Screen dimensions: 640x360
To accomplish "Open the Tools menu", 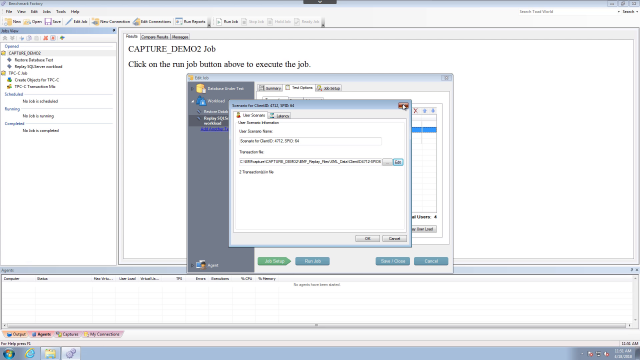I will point(61,12).
